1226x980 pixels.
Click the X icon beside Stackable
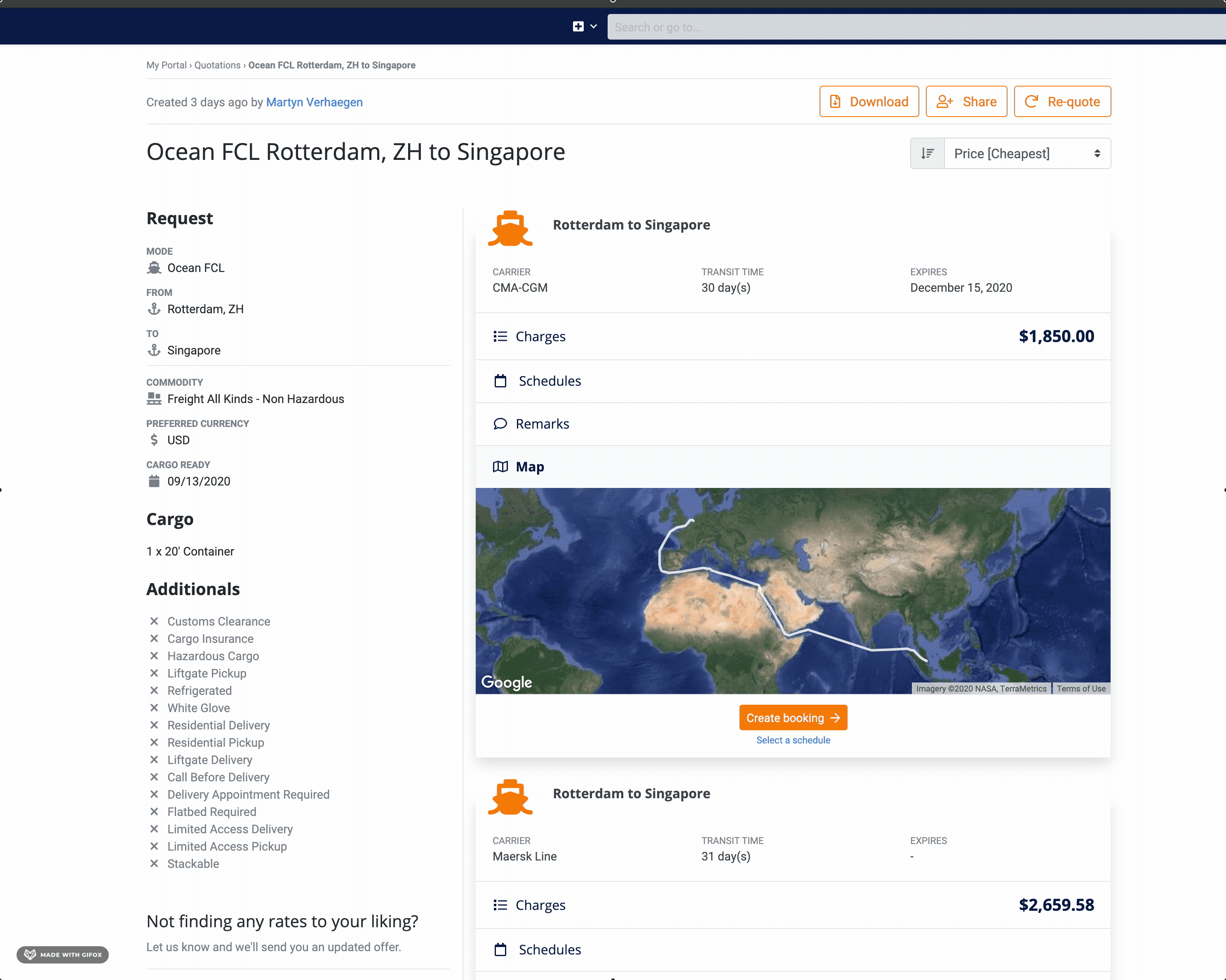click(x=153, y=863)
